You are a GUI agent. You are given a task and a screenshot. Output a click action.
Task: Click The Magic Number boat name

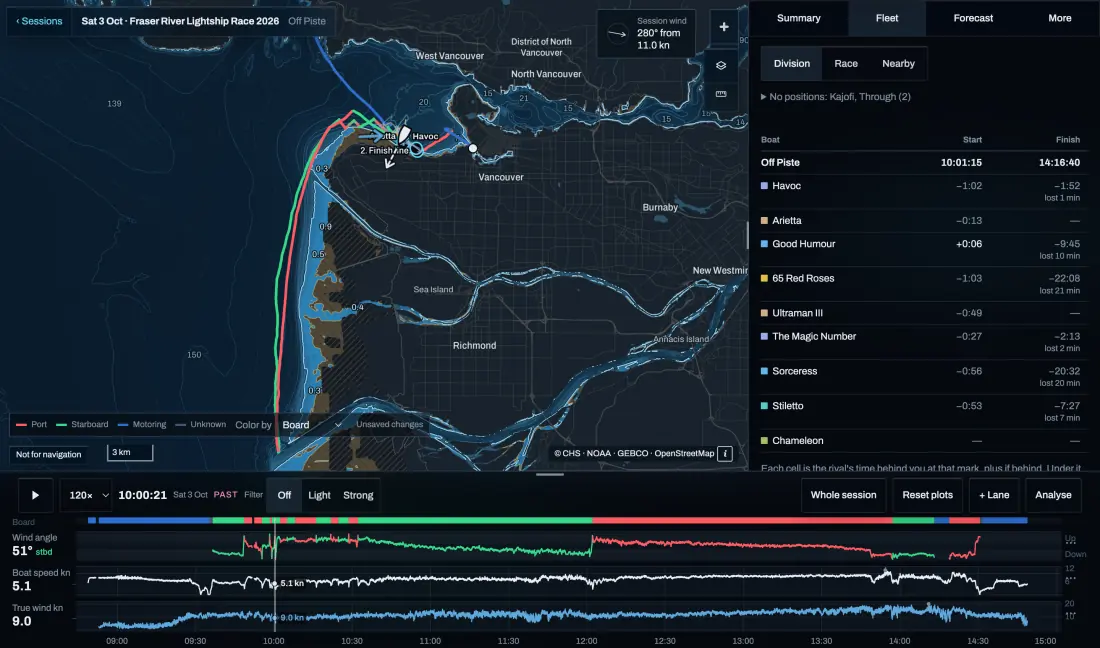pos(814,337)
